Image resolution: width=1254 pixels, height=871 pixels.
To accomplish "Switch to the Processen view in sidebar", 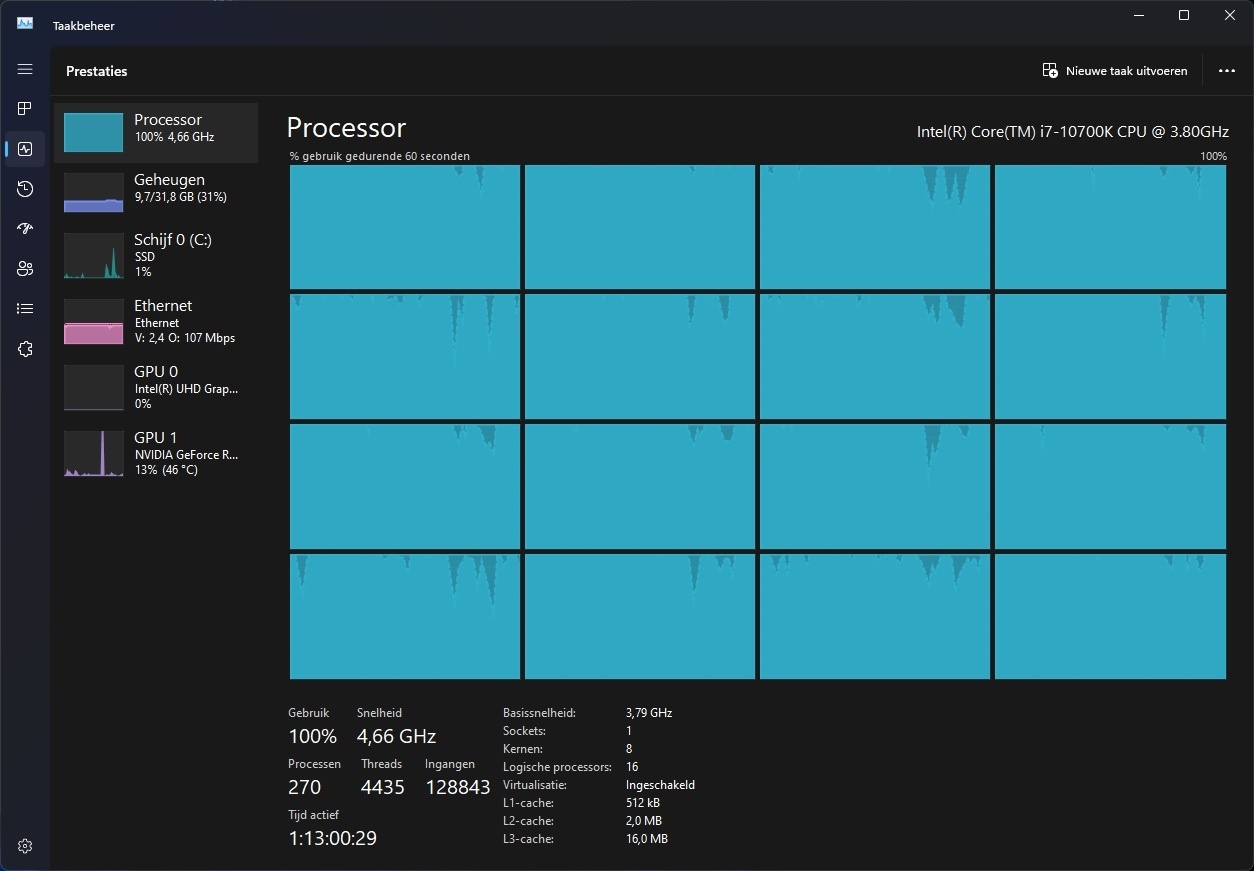I will pos(25,109).
